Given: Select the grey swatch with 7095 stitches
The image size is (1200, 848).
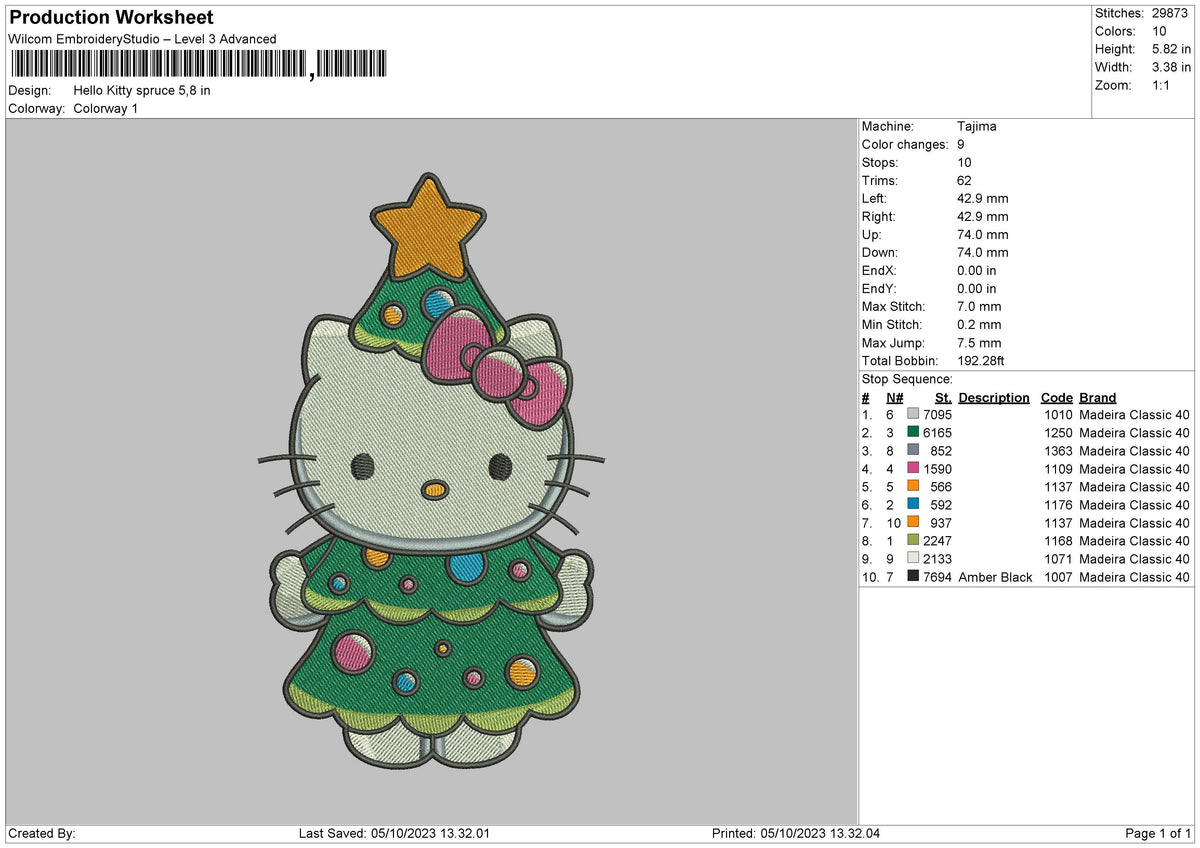Looking at the screenshot, I should coord(913,414).
